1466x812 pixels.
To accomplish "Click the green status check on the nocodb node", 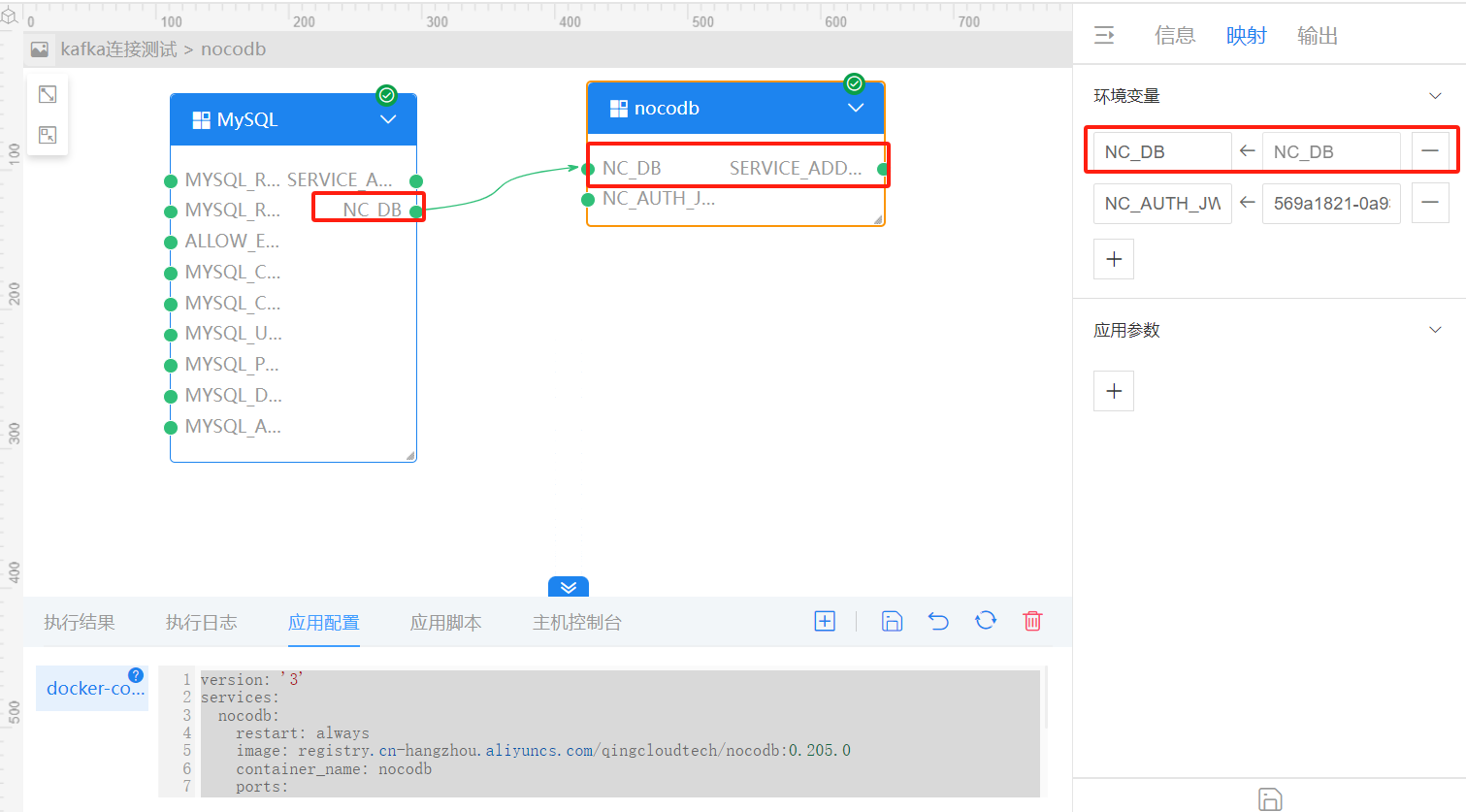I will coord(854,83).
